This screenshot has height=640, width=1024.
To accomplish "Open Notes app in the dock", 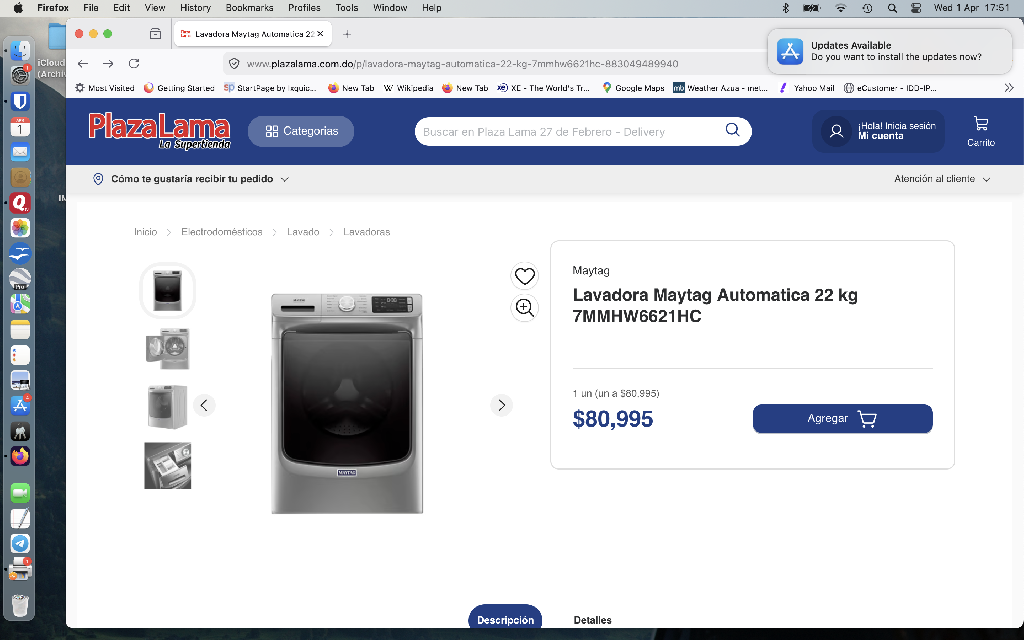I will click(x=20, y=329).
